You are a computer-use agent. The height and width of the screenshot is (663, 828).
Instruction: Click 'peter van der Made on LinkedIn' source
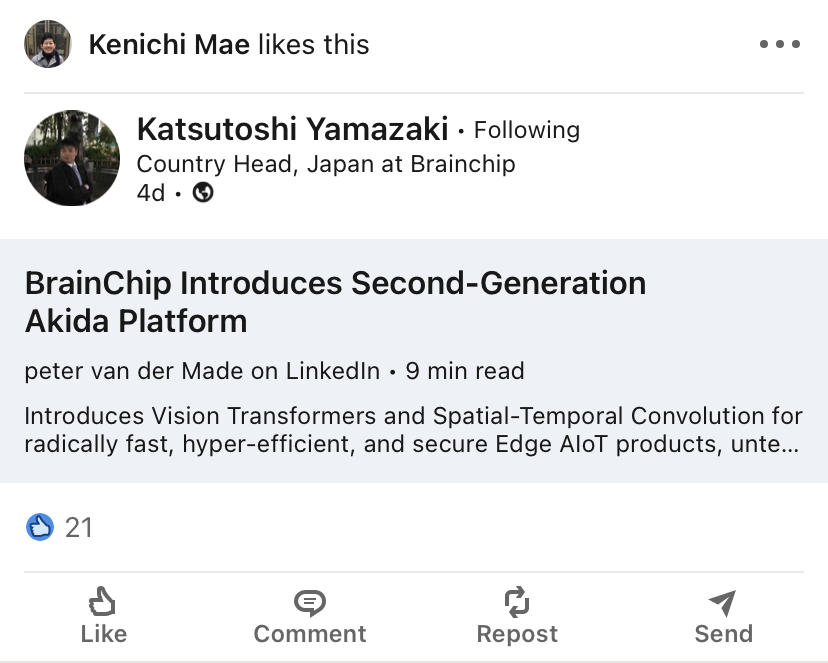point(202,371)
